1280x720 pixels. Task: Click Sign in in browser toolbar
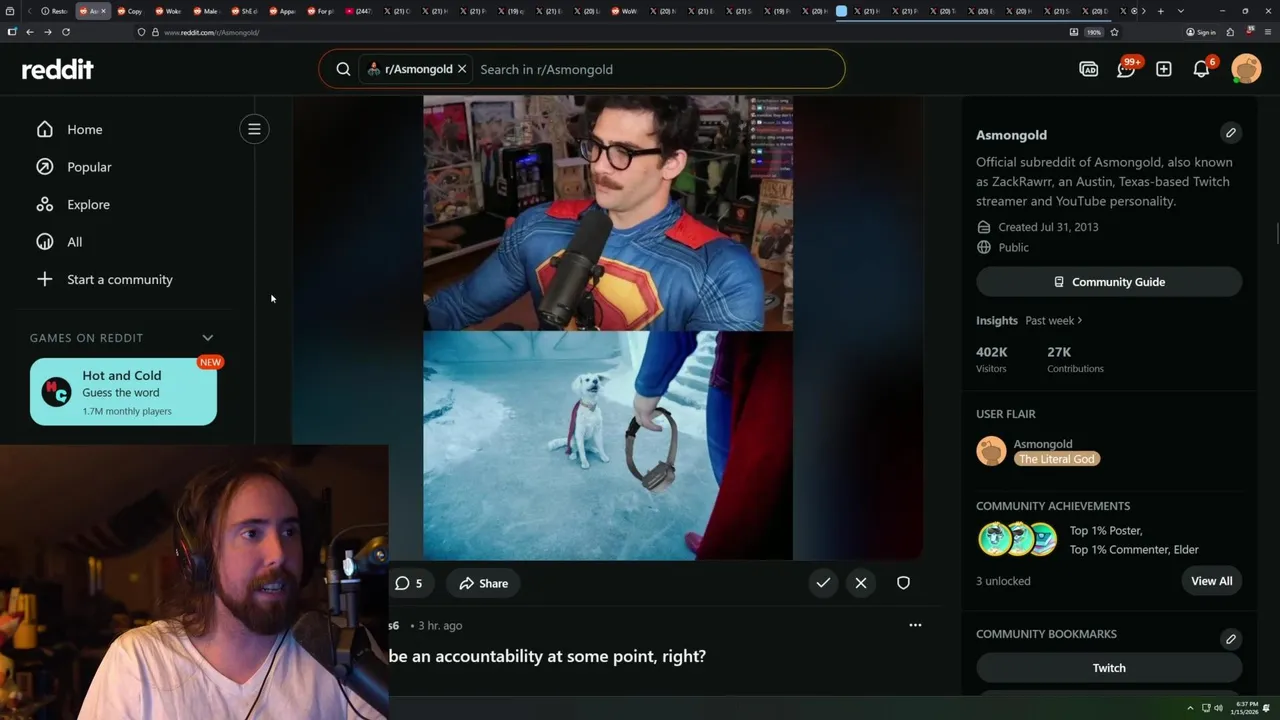click(1201, 32)
